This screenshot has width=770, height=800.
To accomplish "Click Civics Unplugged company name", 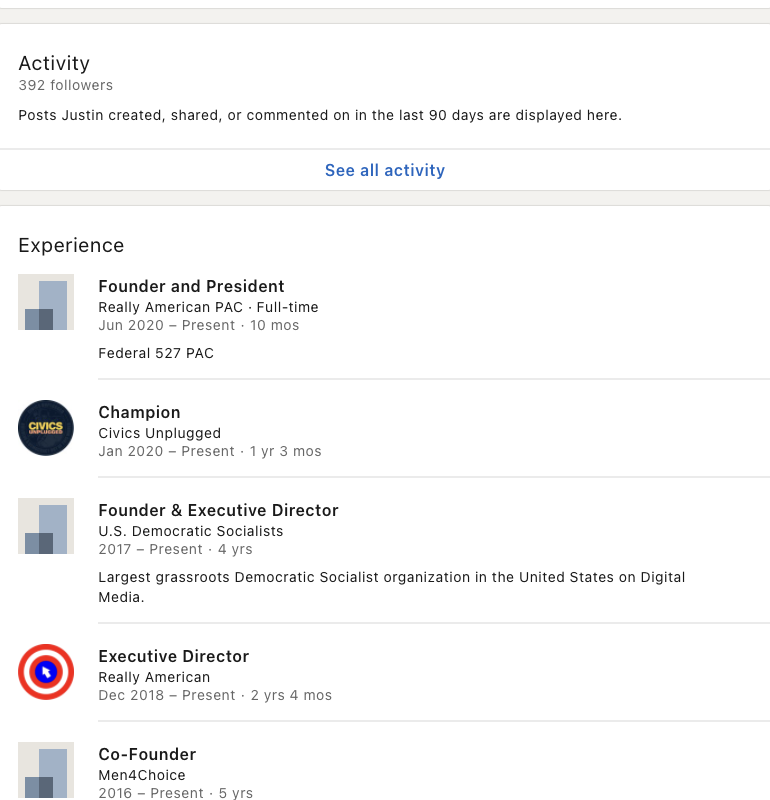I will click(159, 433).
